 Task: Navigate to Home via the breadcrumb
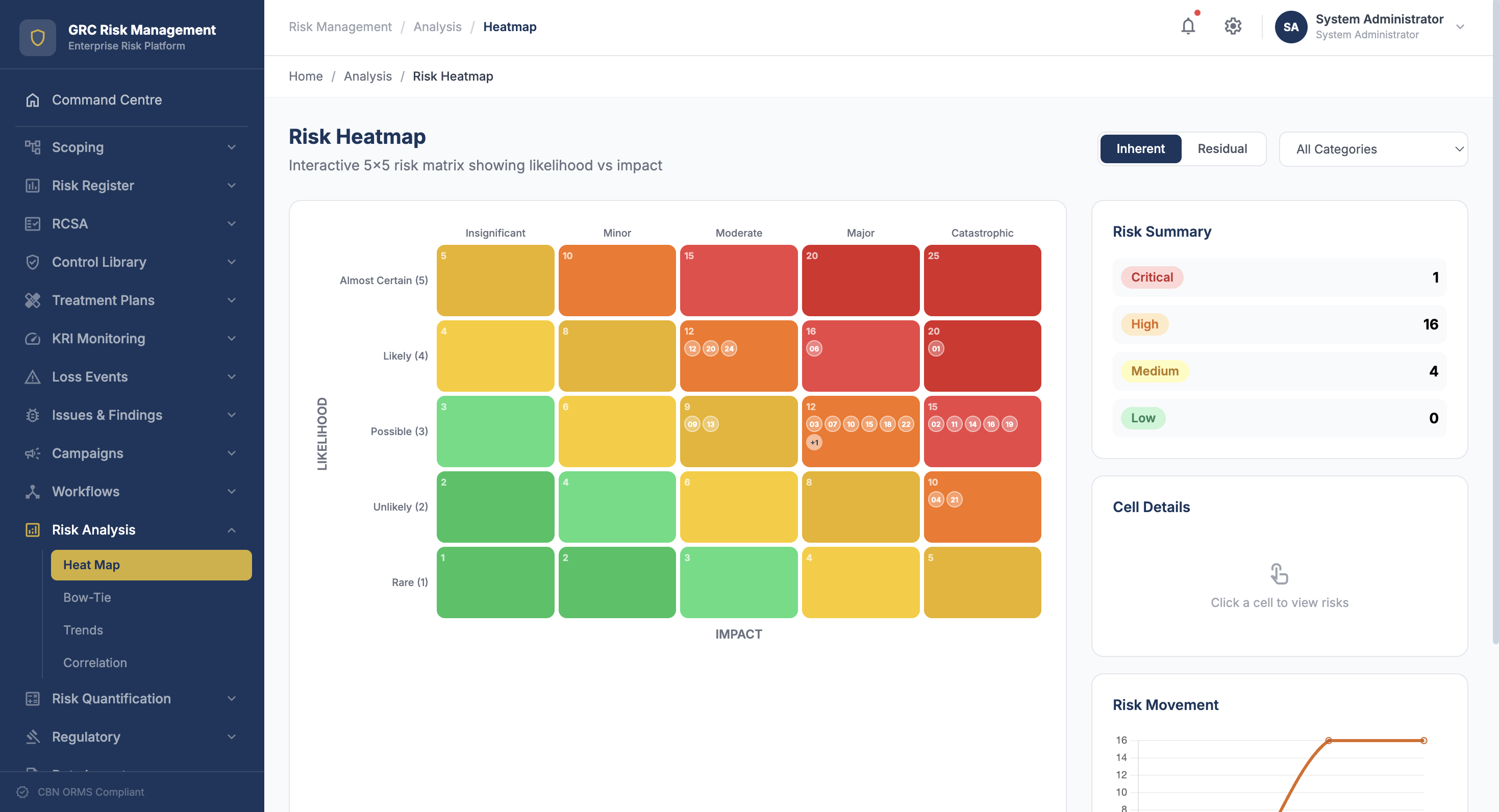306,76
